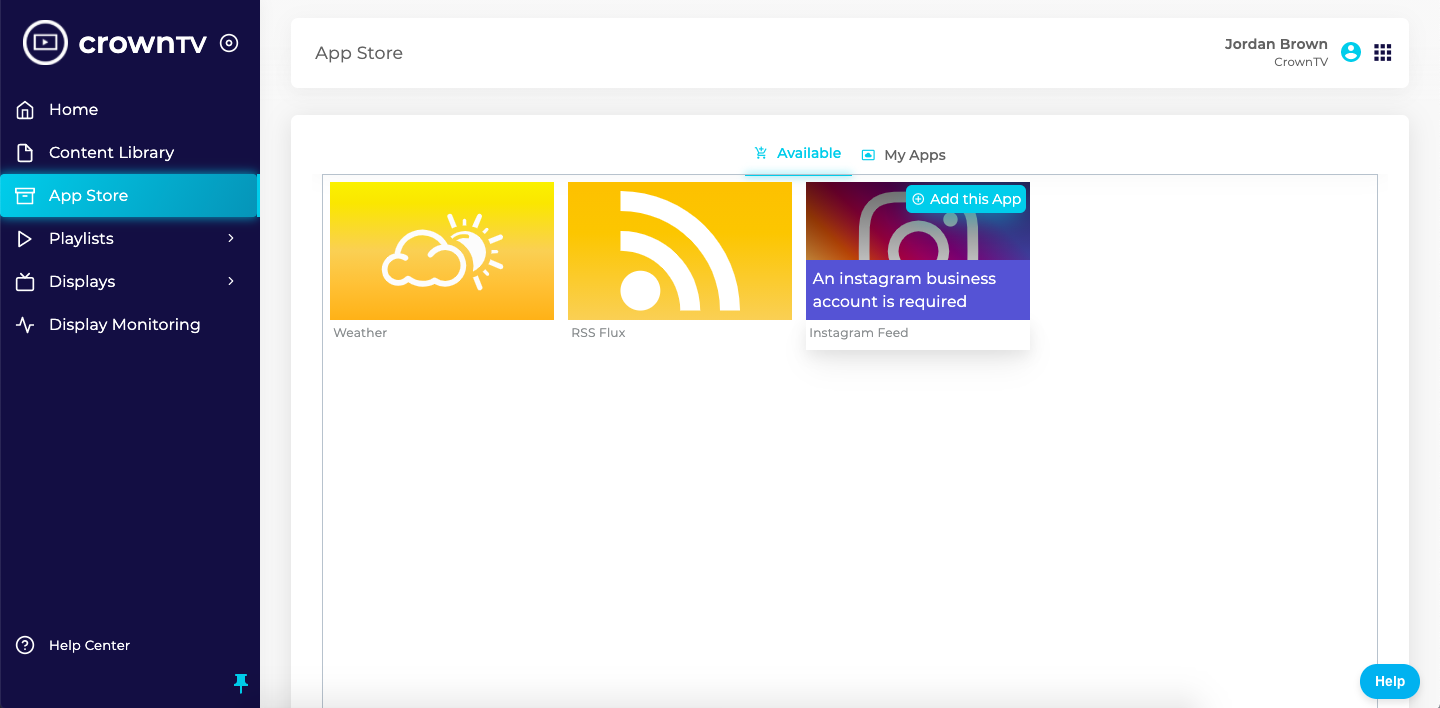
Task: Open the Help Center link
Action: click(89, 645)
